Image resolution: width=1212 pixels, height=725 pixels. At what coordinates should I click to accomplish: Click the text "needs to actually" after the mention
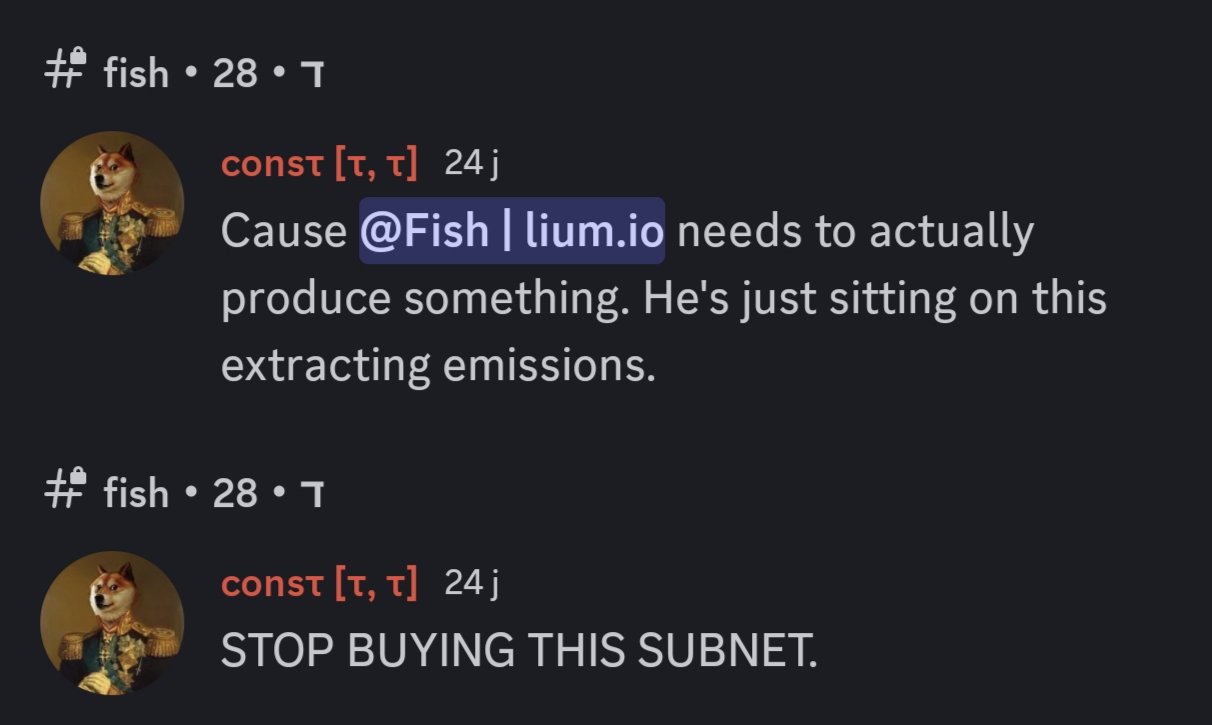pos(855,232)
